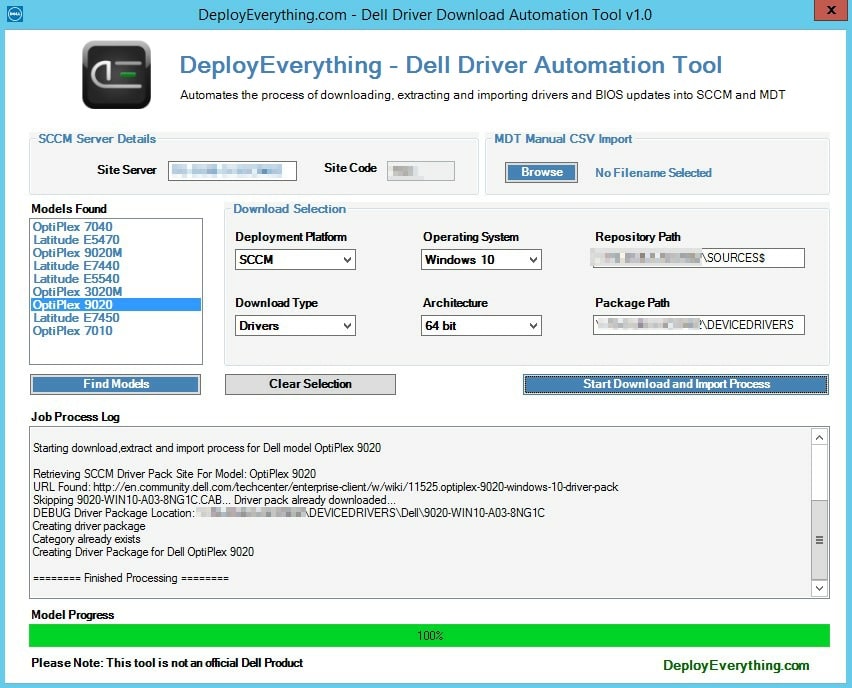Viewport: 852px width, 688px height.
Task: Click the Package Path field
Action: click(699, 325)
